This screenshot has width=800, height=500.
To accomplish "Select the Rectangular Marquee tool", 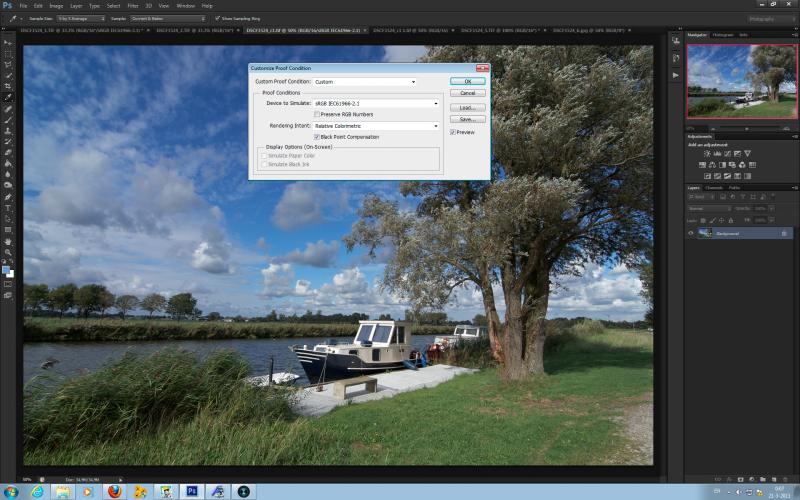I will (8, 54).
